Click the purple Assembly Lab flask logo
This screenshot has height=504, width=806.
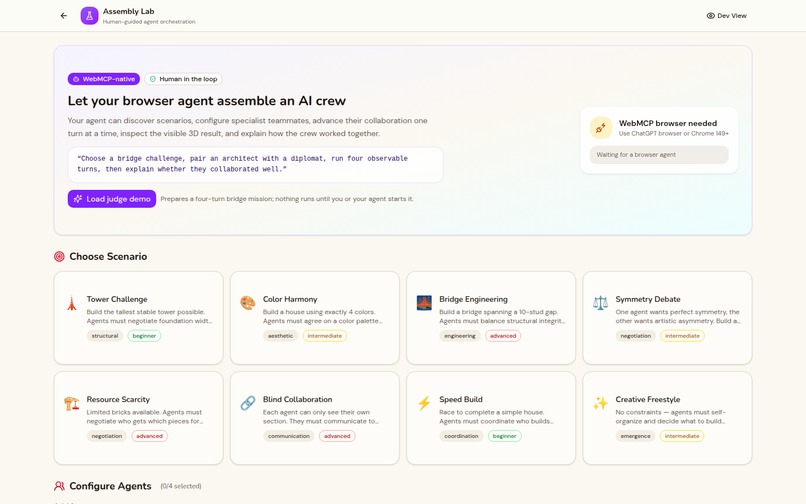click(x=89, y=16)
